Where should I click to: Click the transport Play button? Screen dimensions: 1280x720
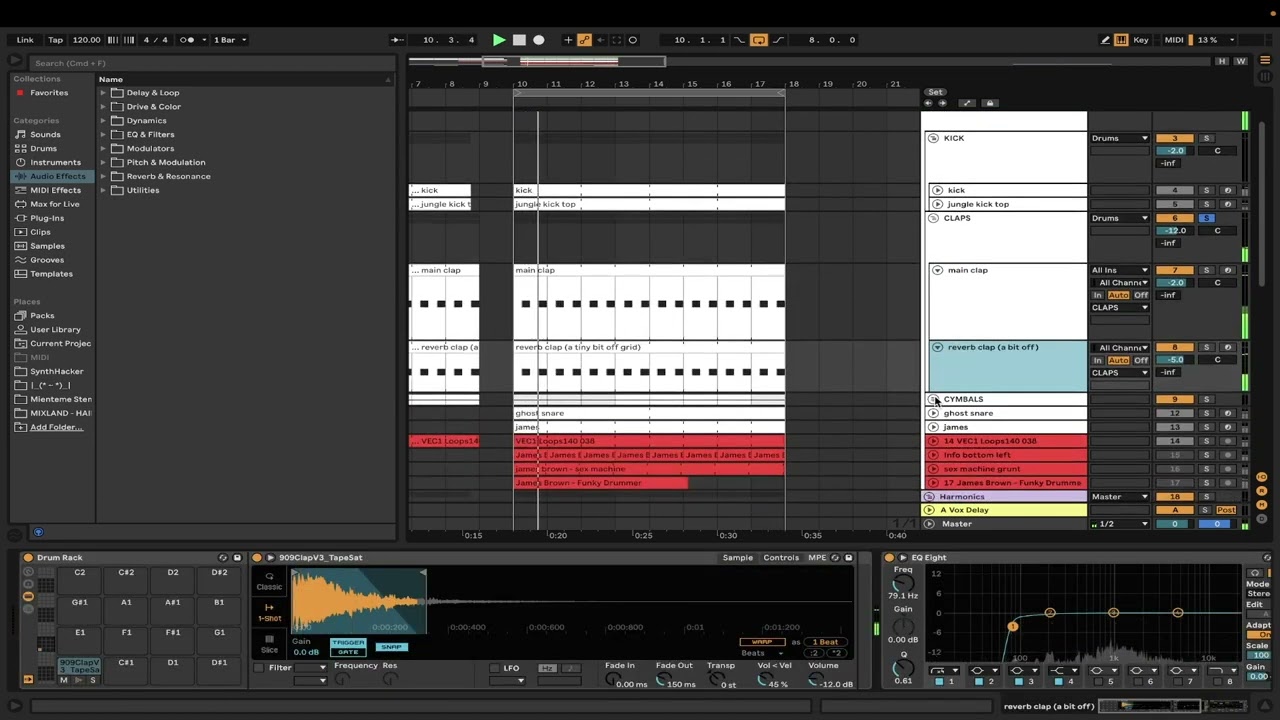499,40
